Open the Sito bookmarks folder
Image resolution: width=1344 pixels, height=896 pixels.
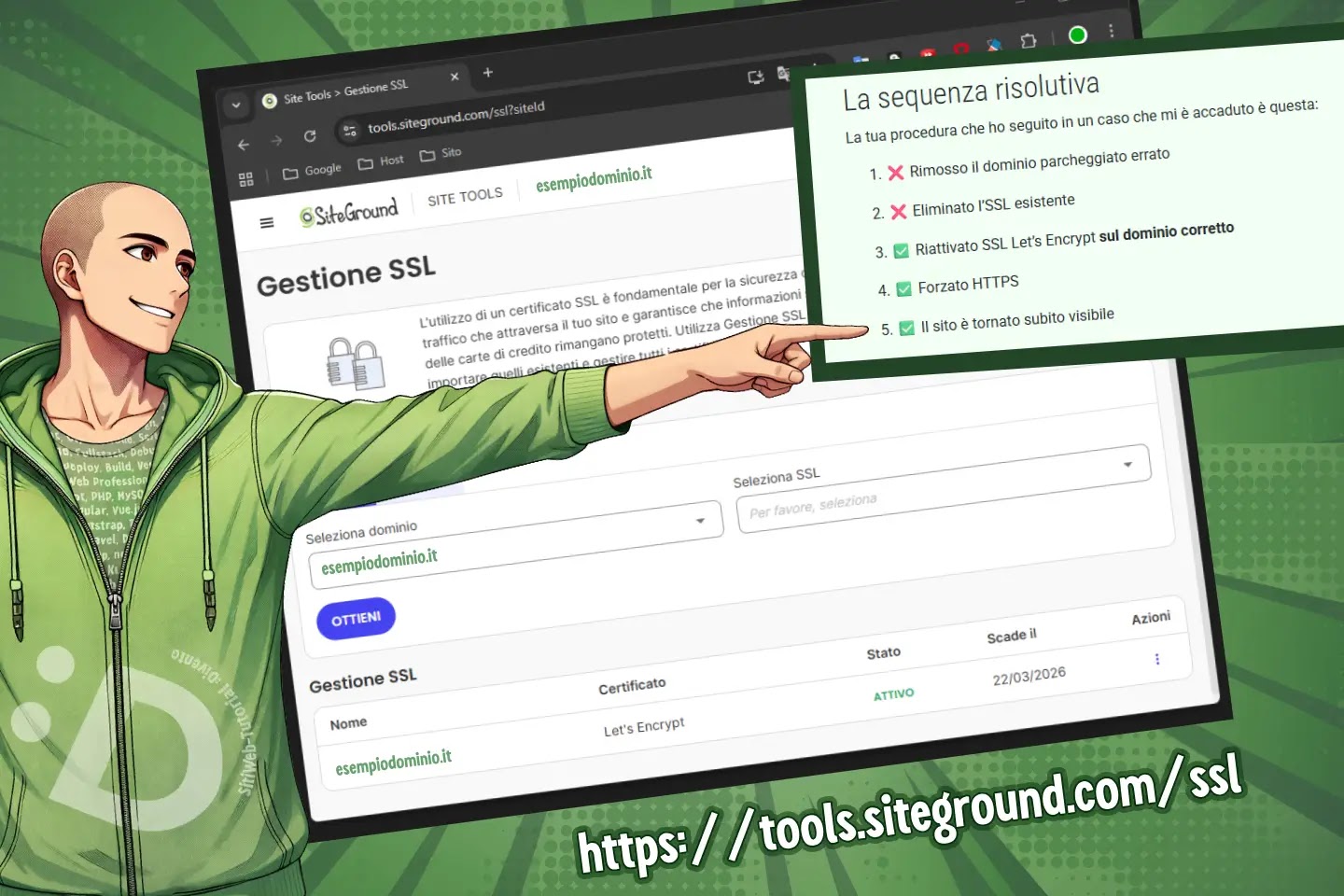[441, 154]
